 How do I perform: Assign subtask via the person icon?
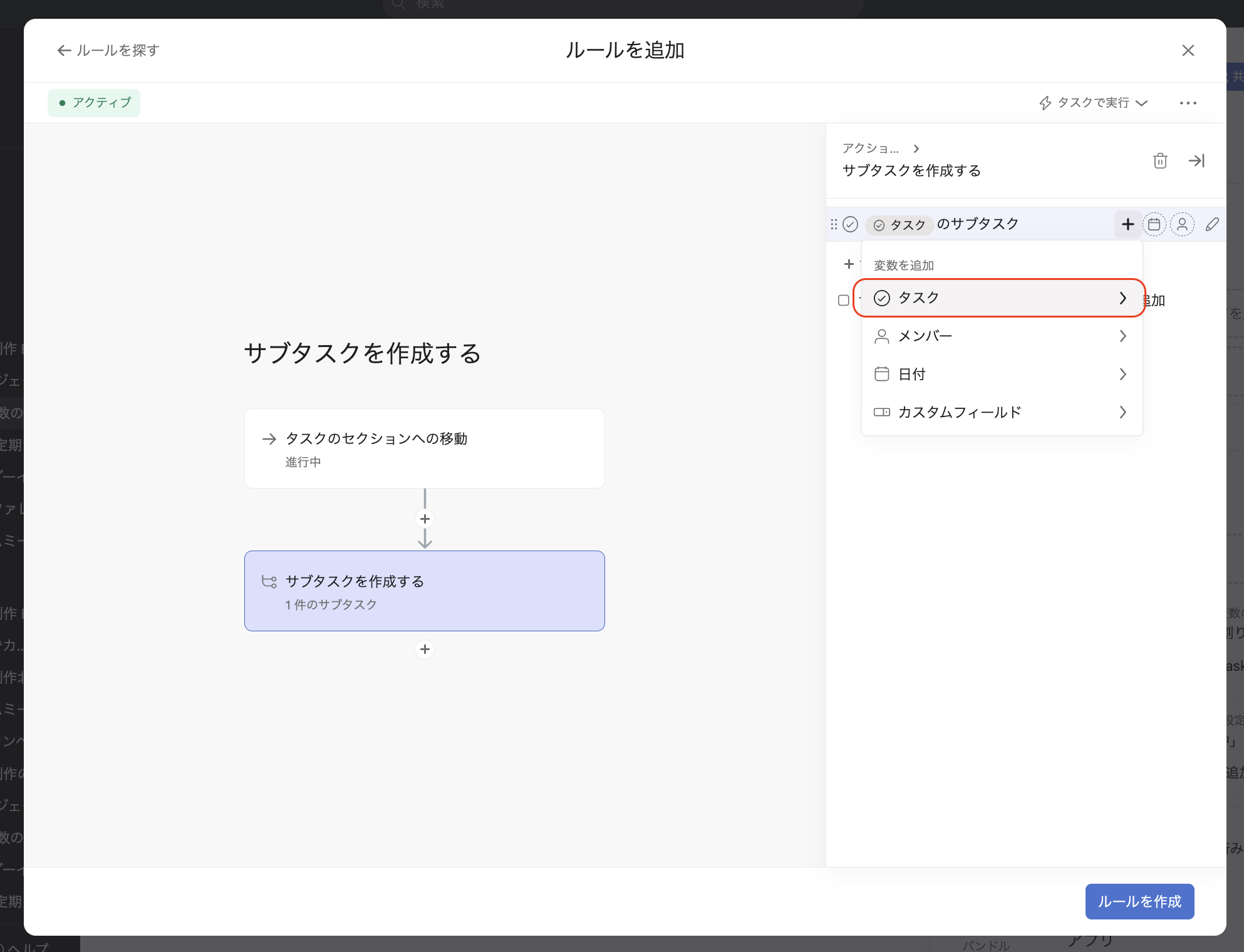point(1182,224)
